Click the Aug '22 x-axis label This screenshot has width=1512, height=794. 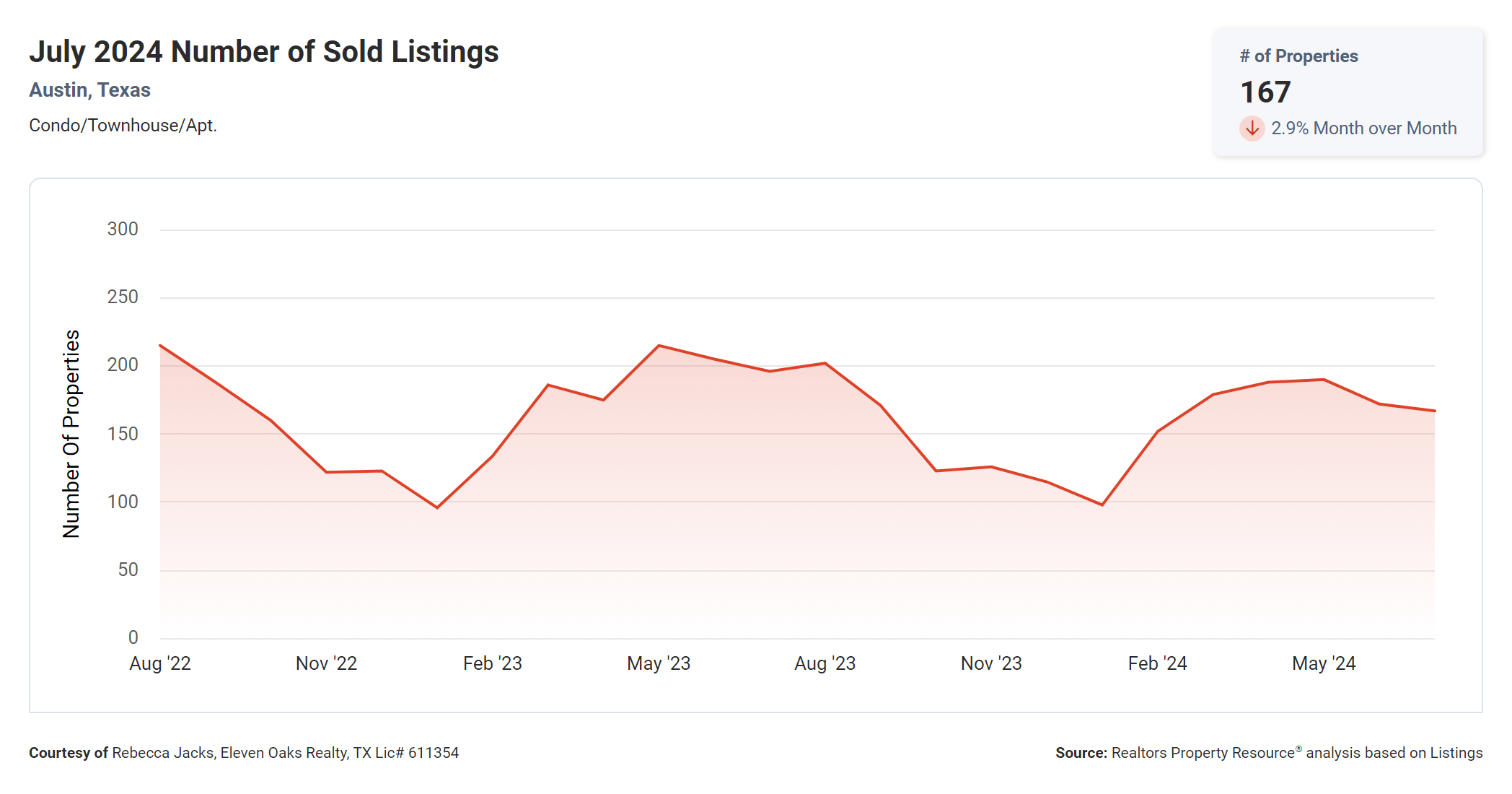(x=160, y=663)
